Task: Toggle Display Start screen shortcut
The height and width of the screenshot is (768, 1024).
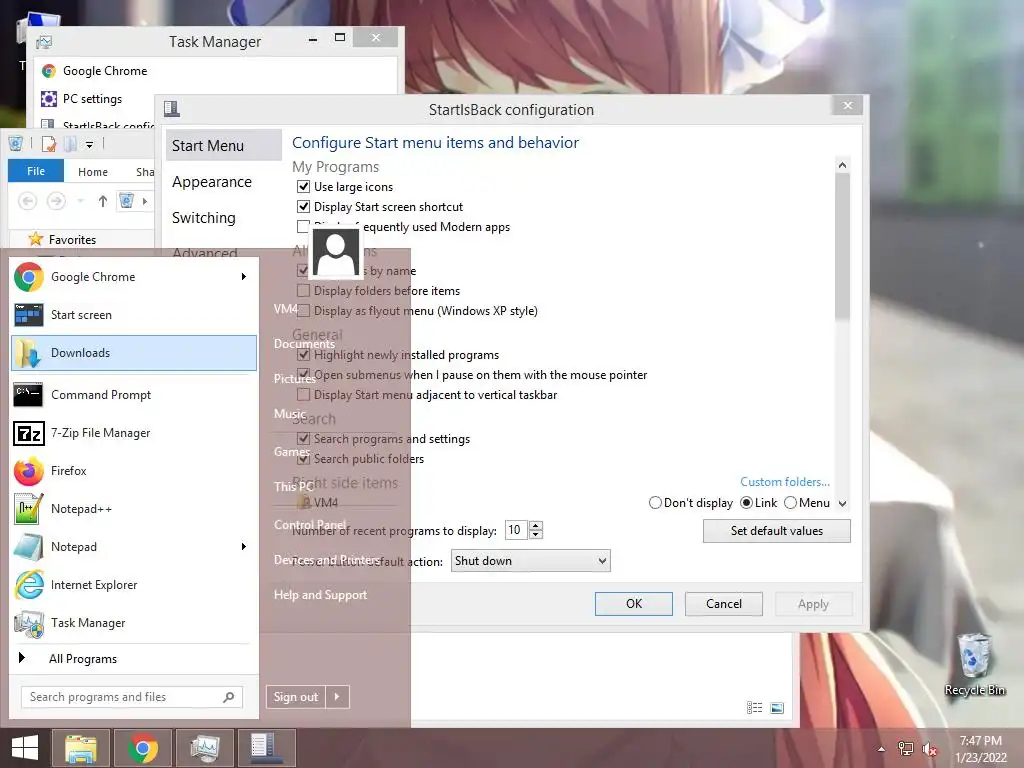Action: point(303,206)
